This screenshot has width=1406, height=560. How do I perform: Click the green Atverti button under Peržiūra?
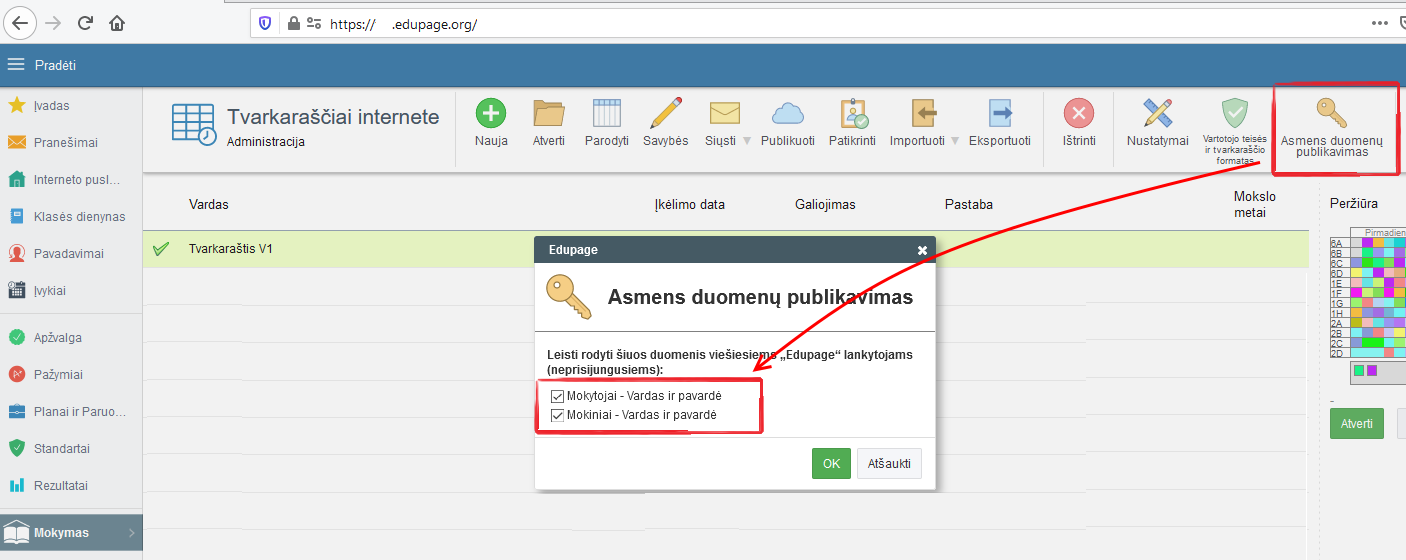pyautogui.click(x=1357, y=423)
